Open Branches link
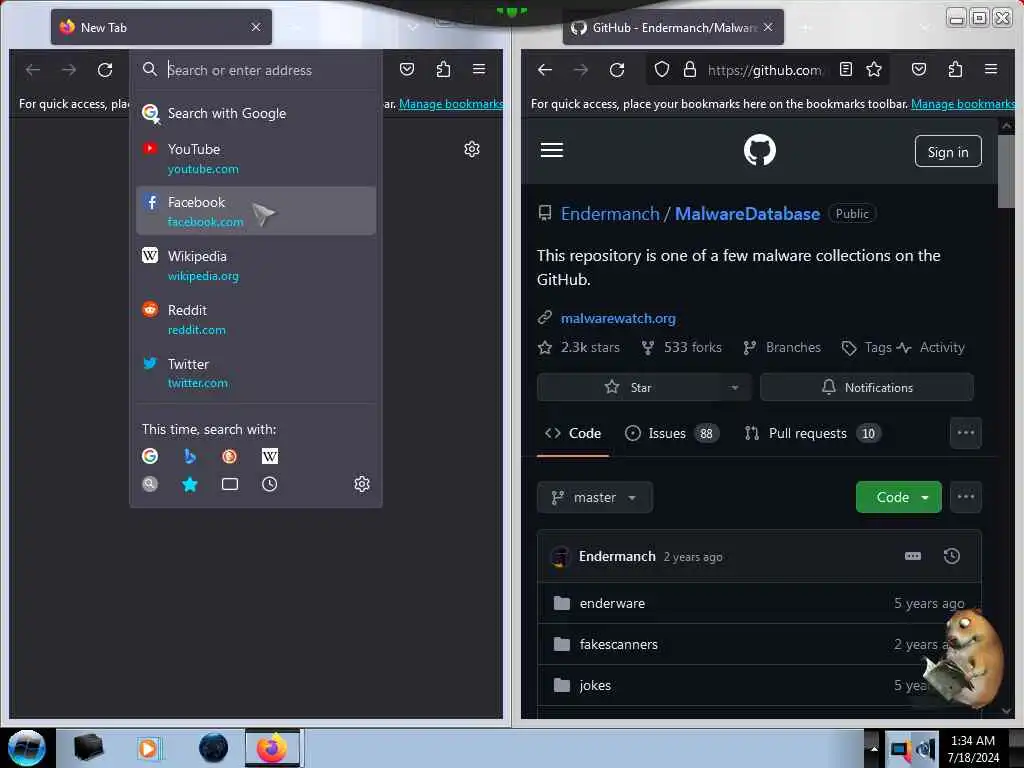This screenshot has height=768, width=1024. pos(782,347)
